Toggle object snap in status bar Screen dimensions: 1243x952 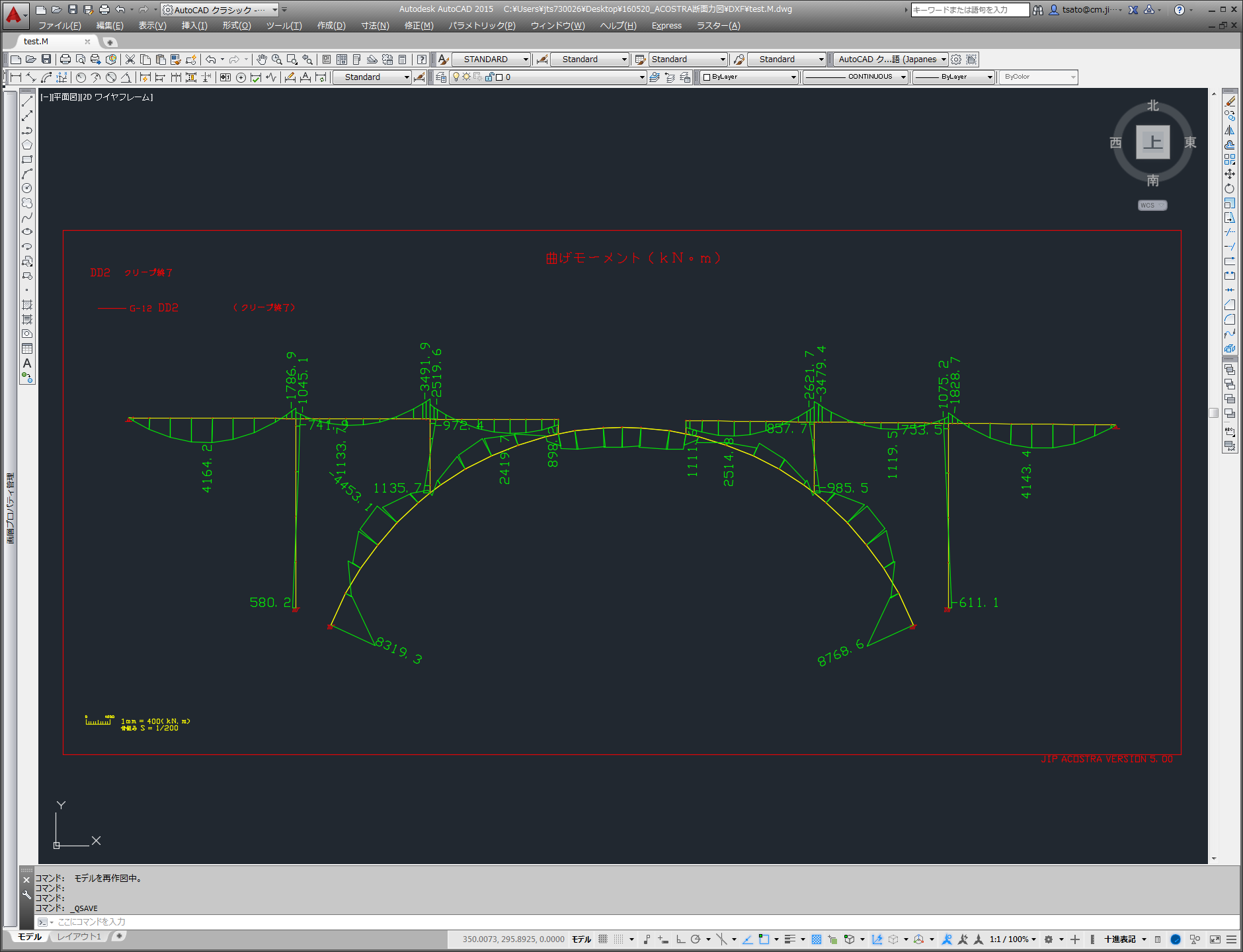(764, 939)
